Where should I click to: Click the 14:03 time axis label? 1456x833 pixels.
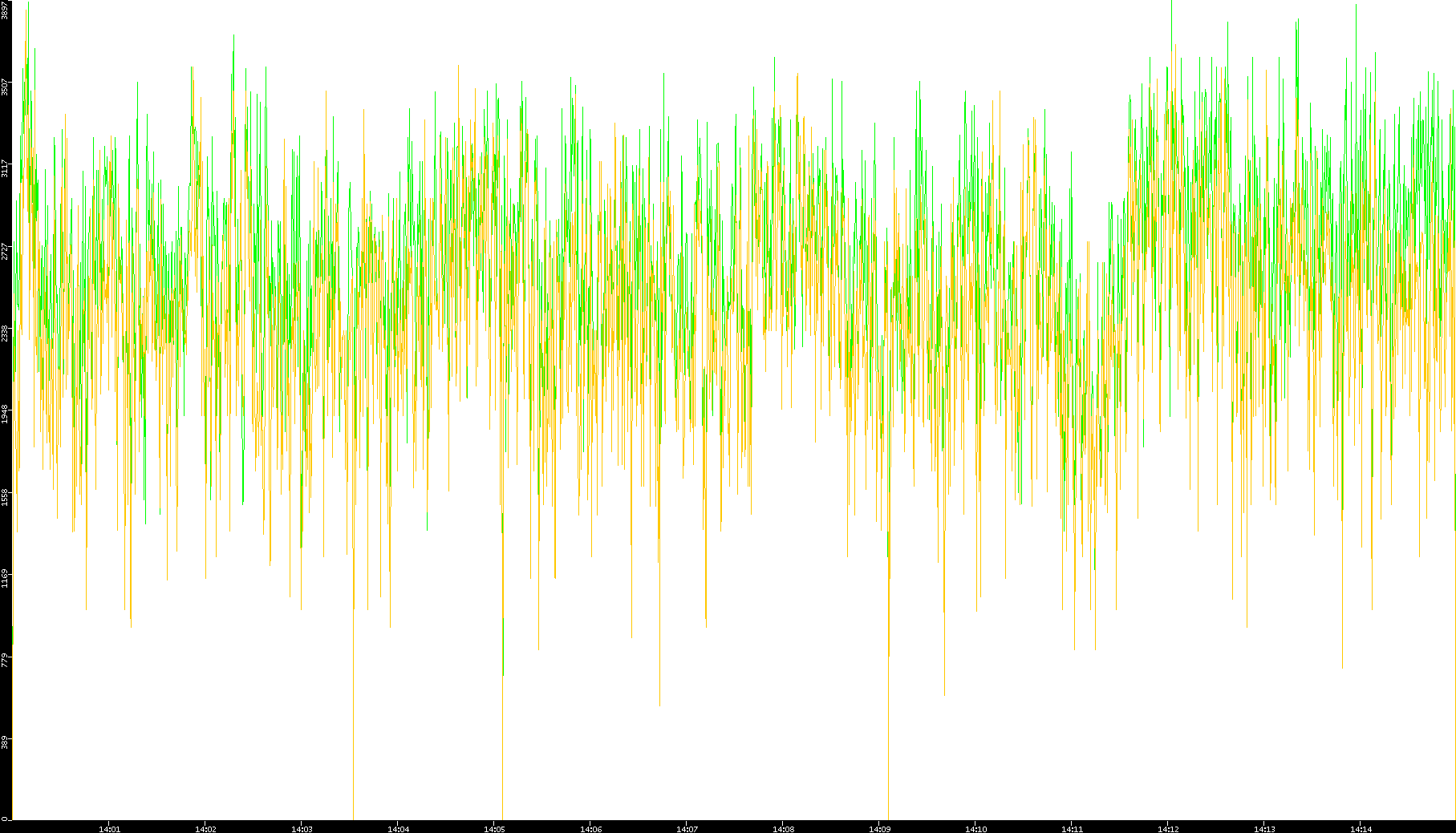(x=302, y=829)
